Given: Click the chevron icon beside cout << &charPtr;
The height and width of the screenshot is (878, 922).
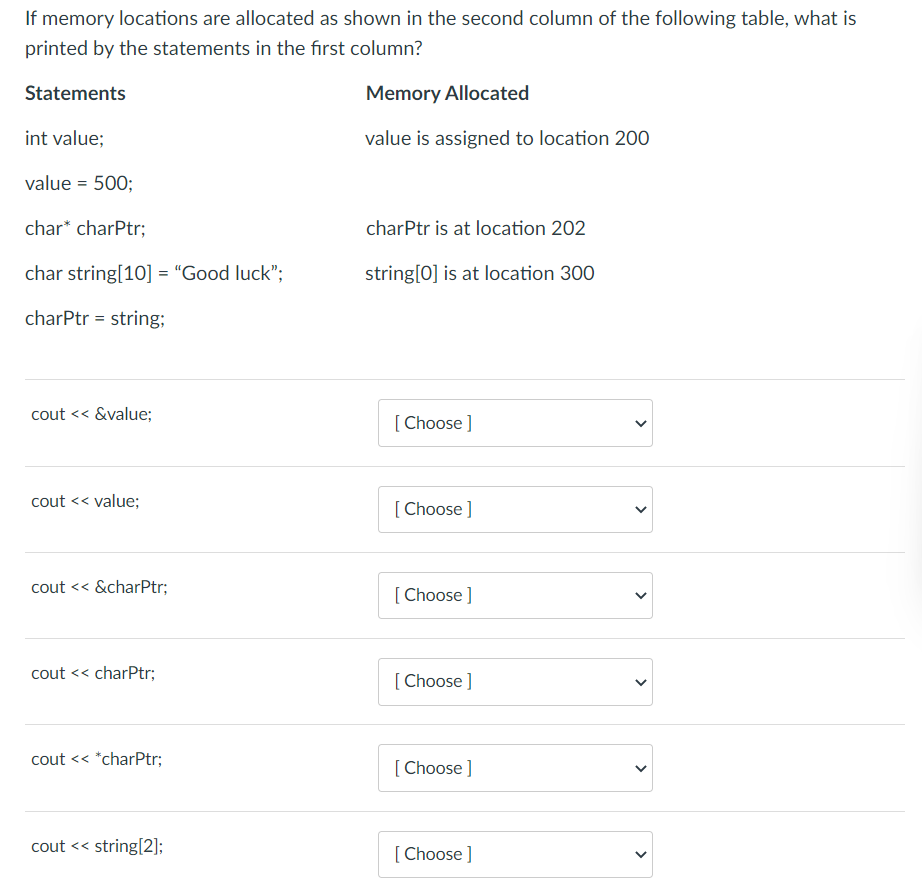Looking at the screenshot, I should pos(639,595).
